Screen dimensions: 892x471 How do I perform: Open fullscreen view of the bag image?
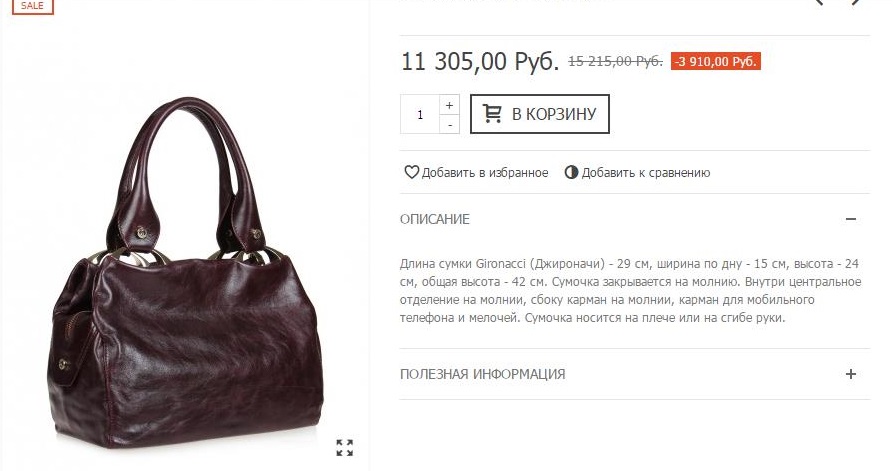click(344, 447)
